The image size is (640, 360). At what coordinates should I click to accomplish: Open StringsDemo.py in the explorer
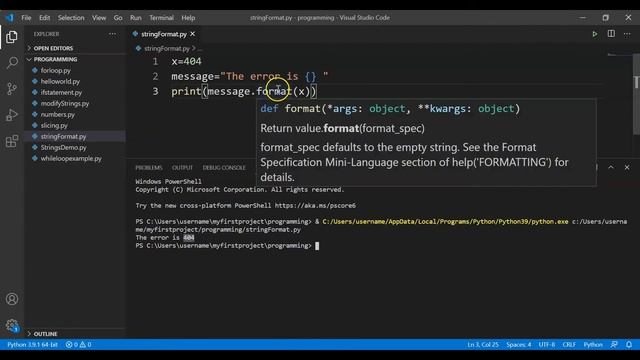coord(63,147)
